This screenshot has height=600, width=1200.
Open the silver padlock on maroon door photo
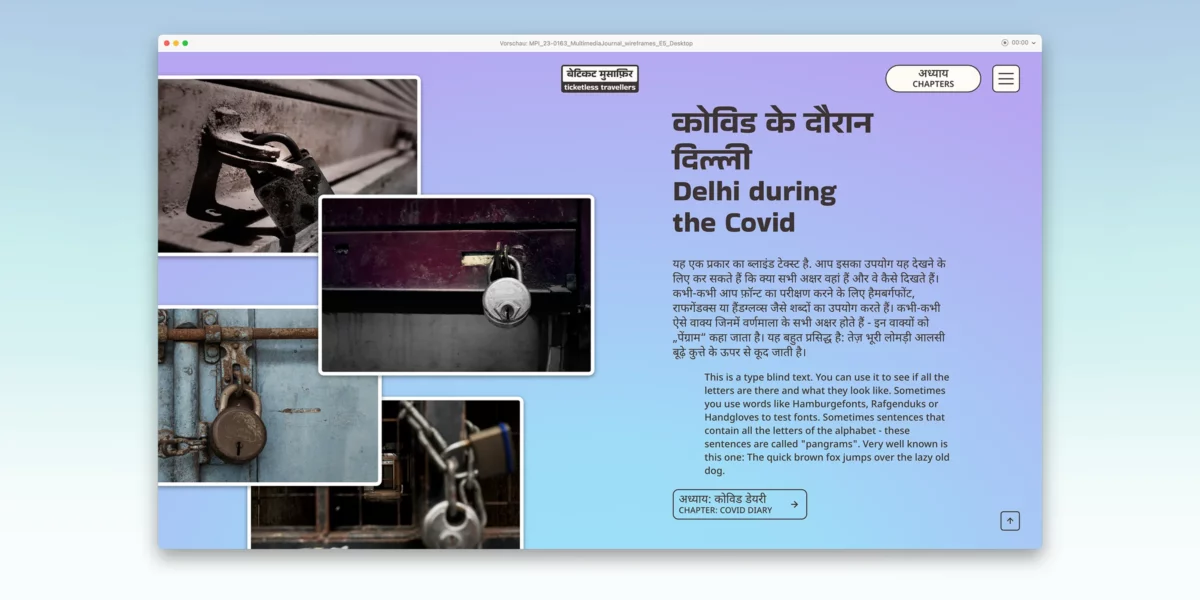[456, 284]
